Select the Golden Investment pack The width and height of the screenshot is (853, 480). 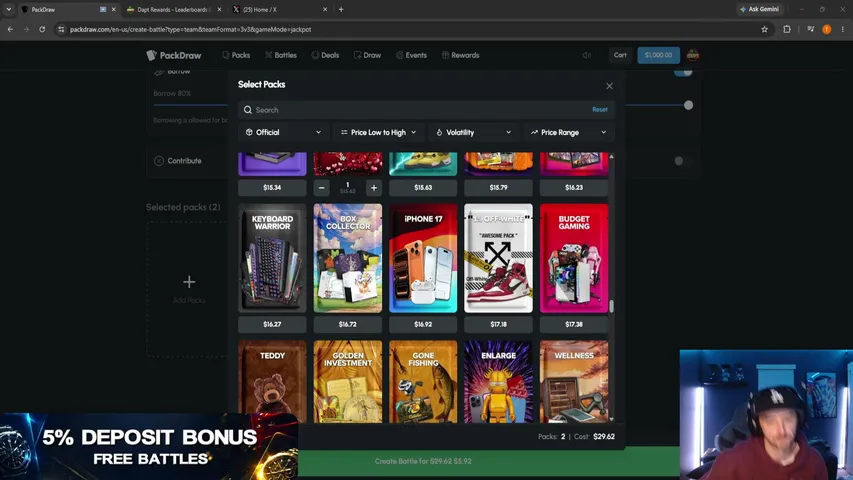pos(348,381)
